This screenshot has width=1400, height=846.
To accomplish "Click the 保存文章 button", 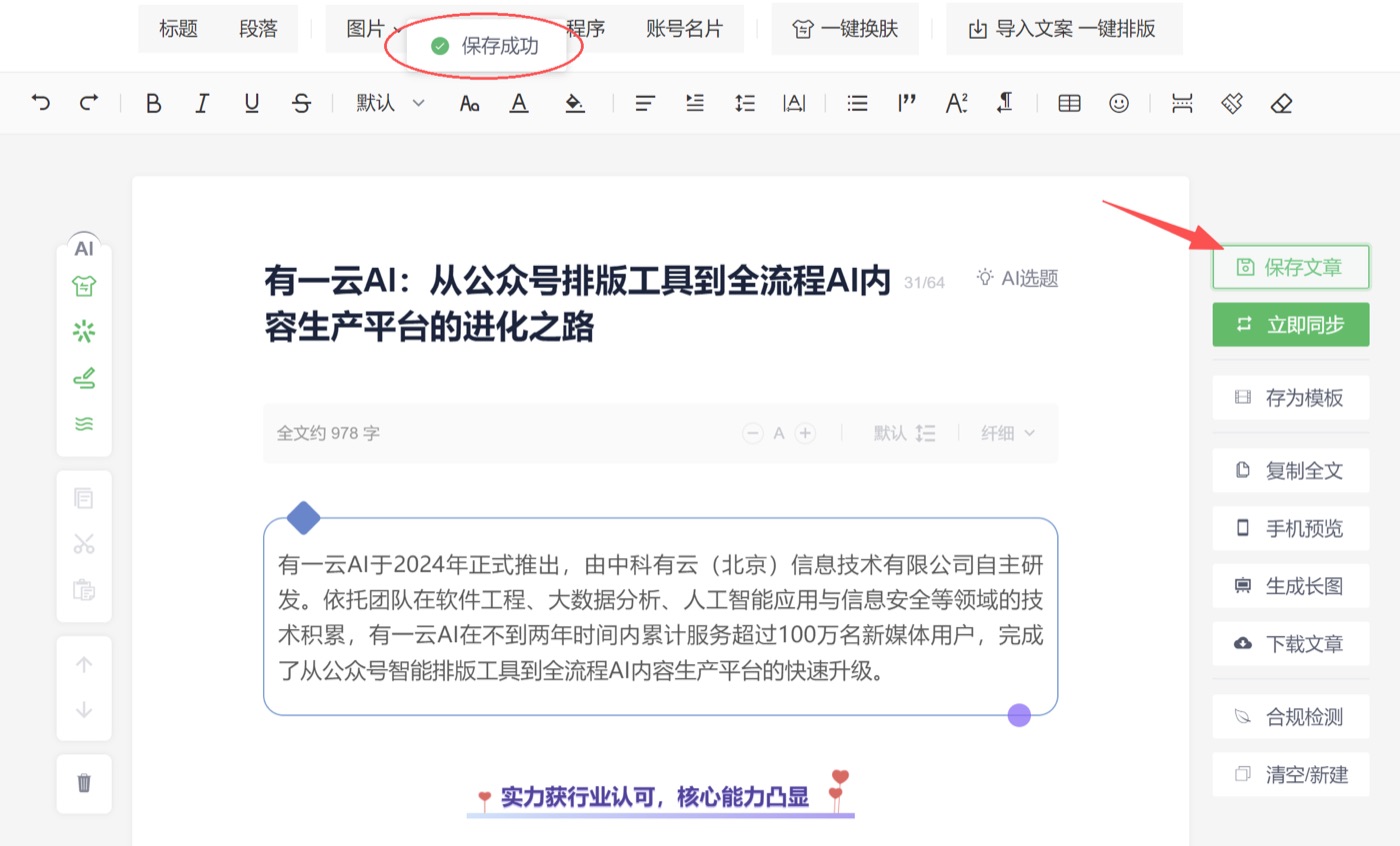I will [1291, 267].
